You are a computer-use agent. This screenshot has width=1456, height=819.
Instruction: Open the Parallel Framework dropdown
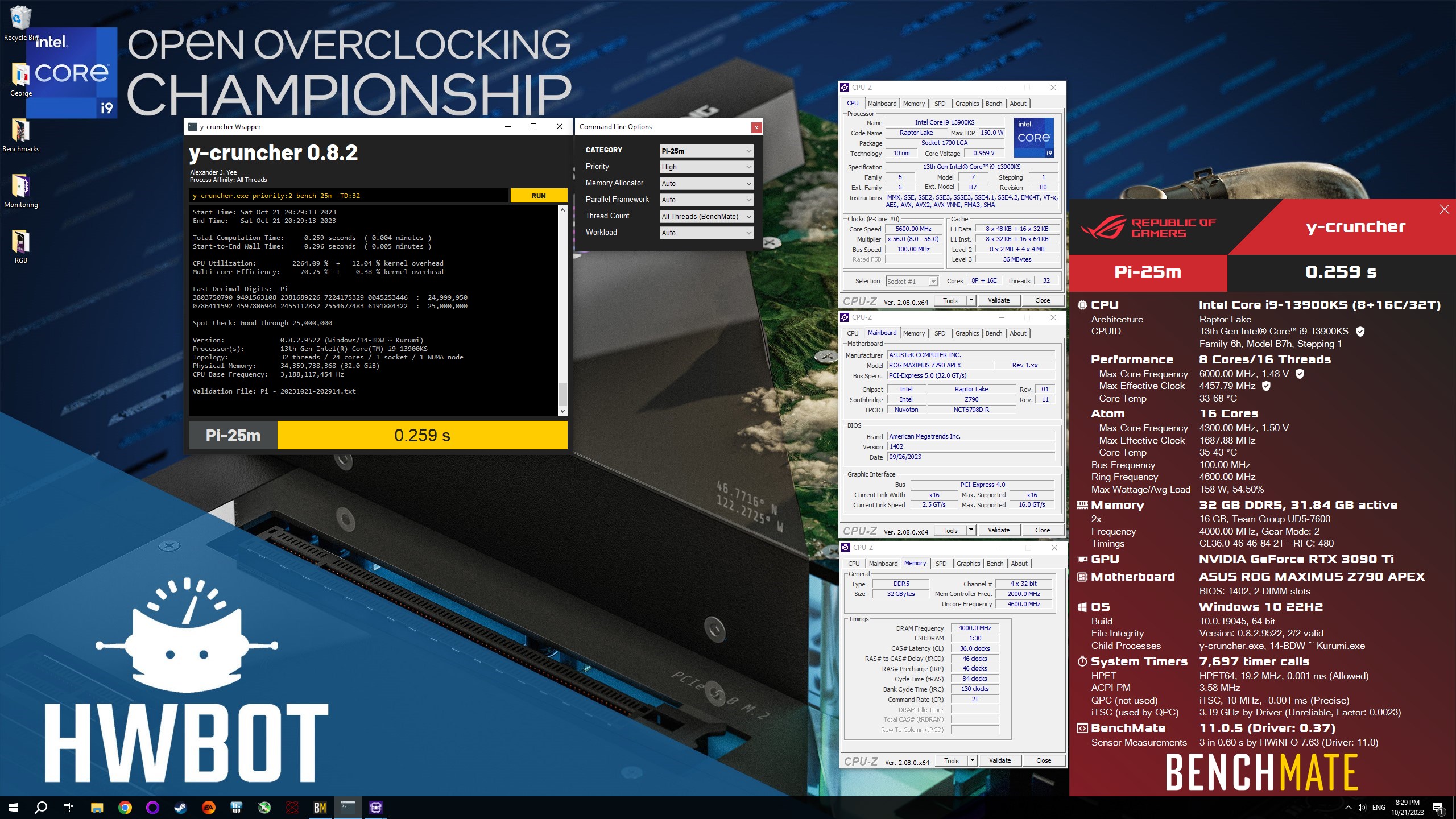[x=707, y=200]
